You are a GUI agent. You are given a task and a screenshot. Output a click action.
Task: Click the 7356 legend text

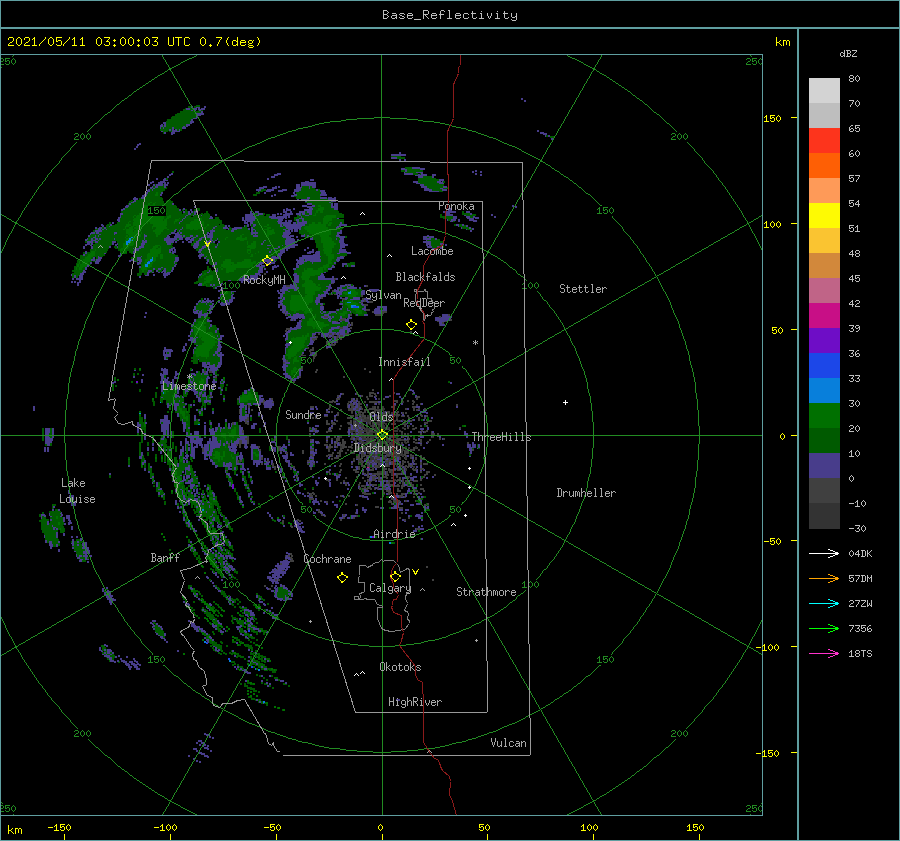pyautogui.click(x=860, y=629)
